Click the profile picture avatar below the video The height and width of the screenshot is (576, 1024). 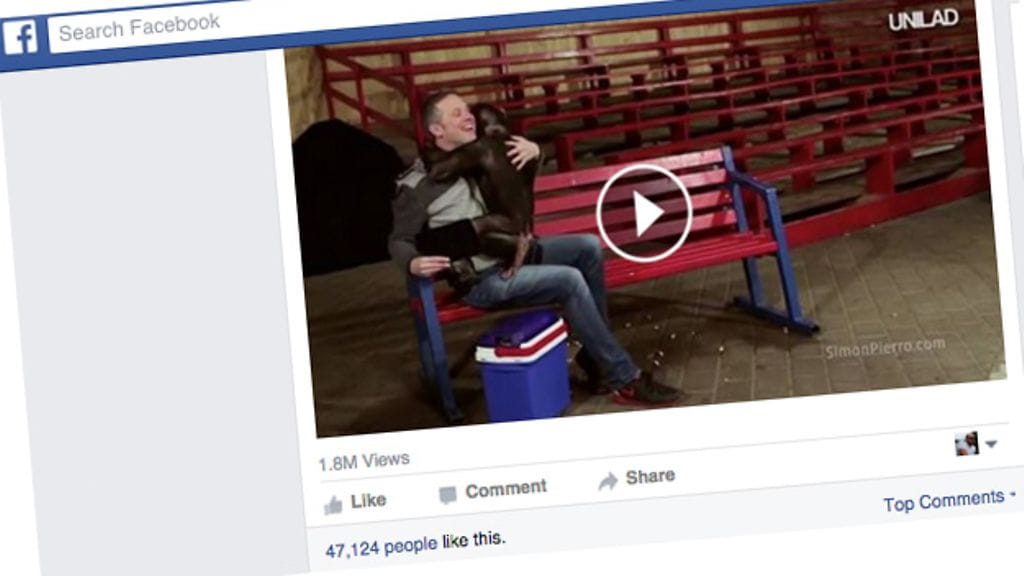(x=966, y=443)
